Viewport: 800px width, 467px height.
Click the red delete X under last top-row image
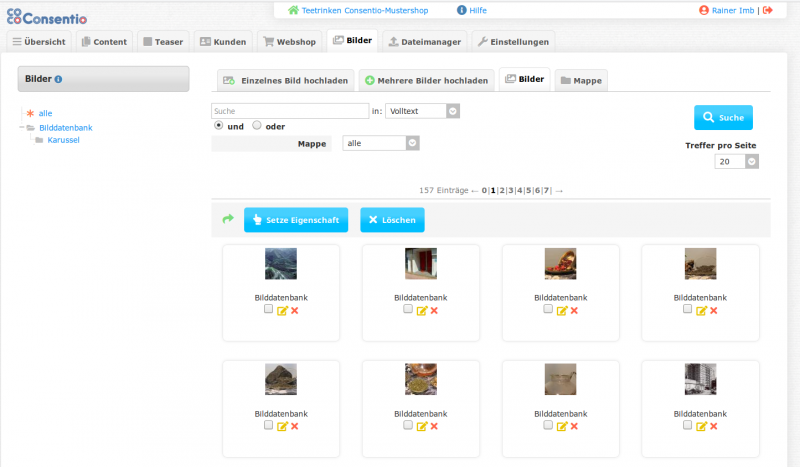714,311
